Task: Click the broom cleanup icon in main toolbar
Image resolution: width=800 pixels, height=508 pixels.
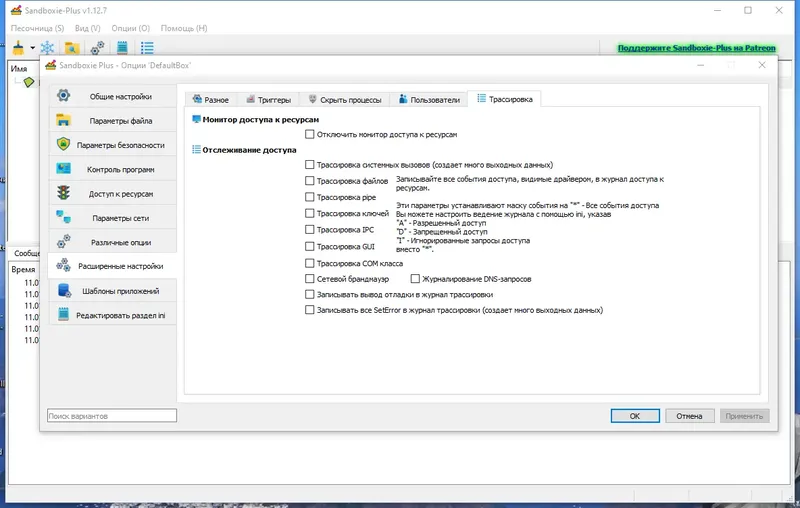Action: click(18, 48)
